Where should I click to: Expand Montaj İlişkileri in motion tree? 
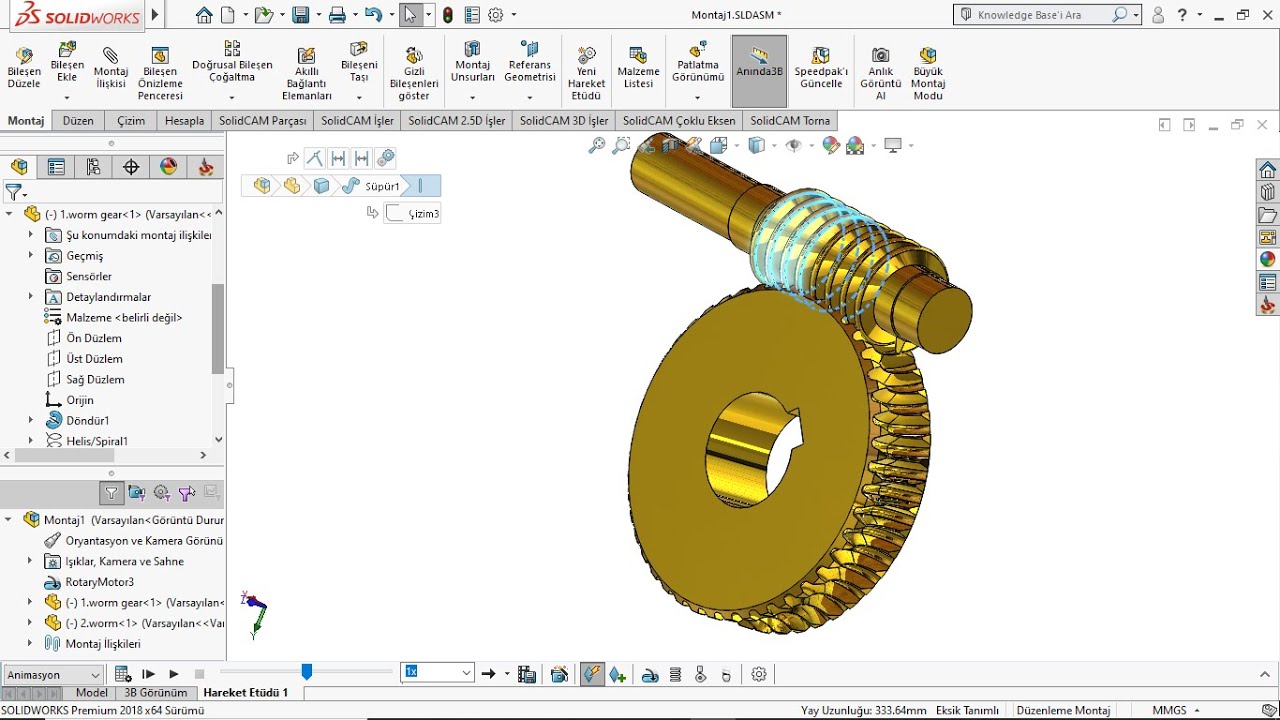tap(30, 643)
